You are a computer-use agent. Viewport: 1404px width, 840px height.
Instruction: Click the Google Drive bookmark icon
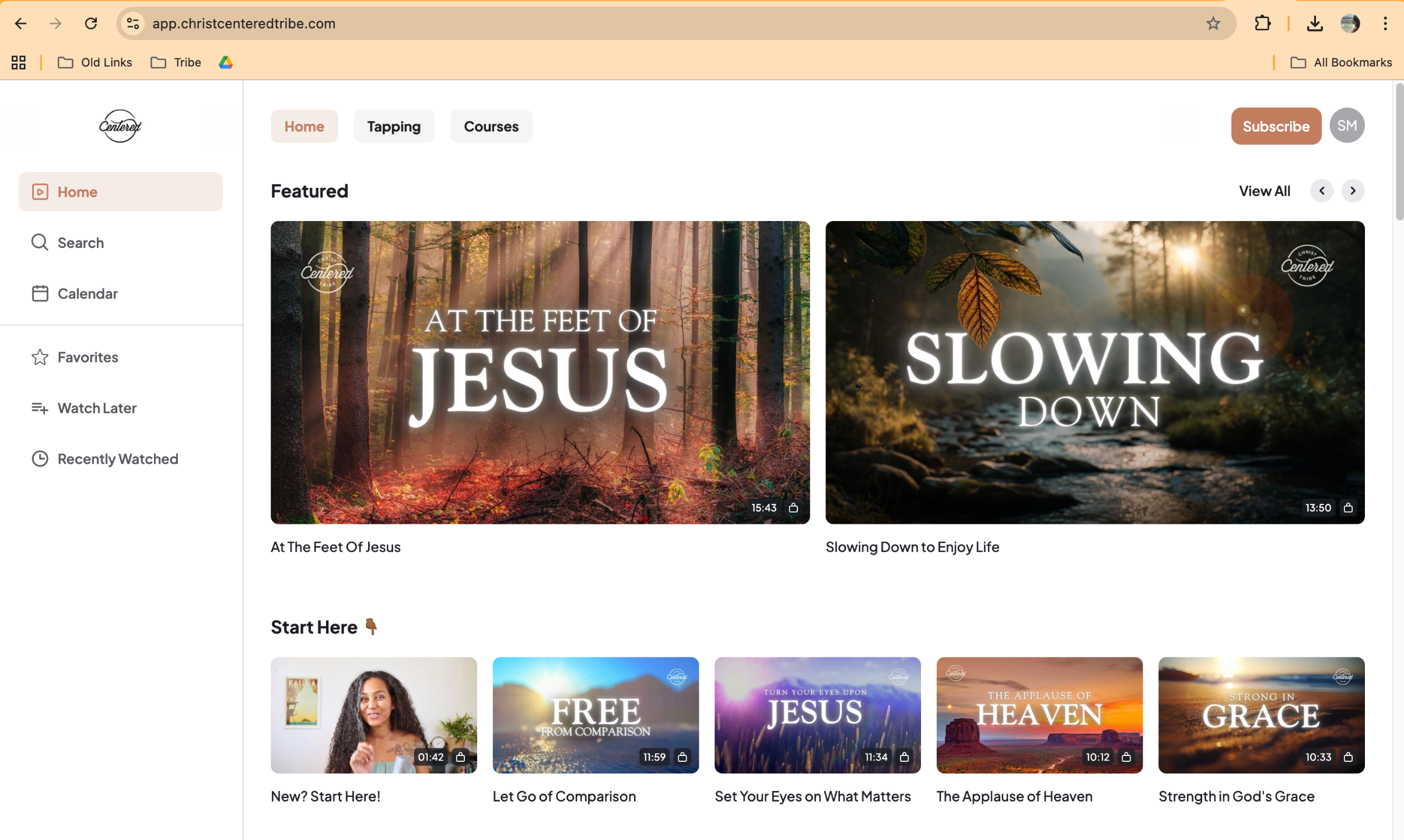[x=226, y=62]
